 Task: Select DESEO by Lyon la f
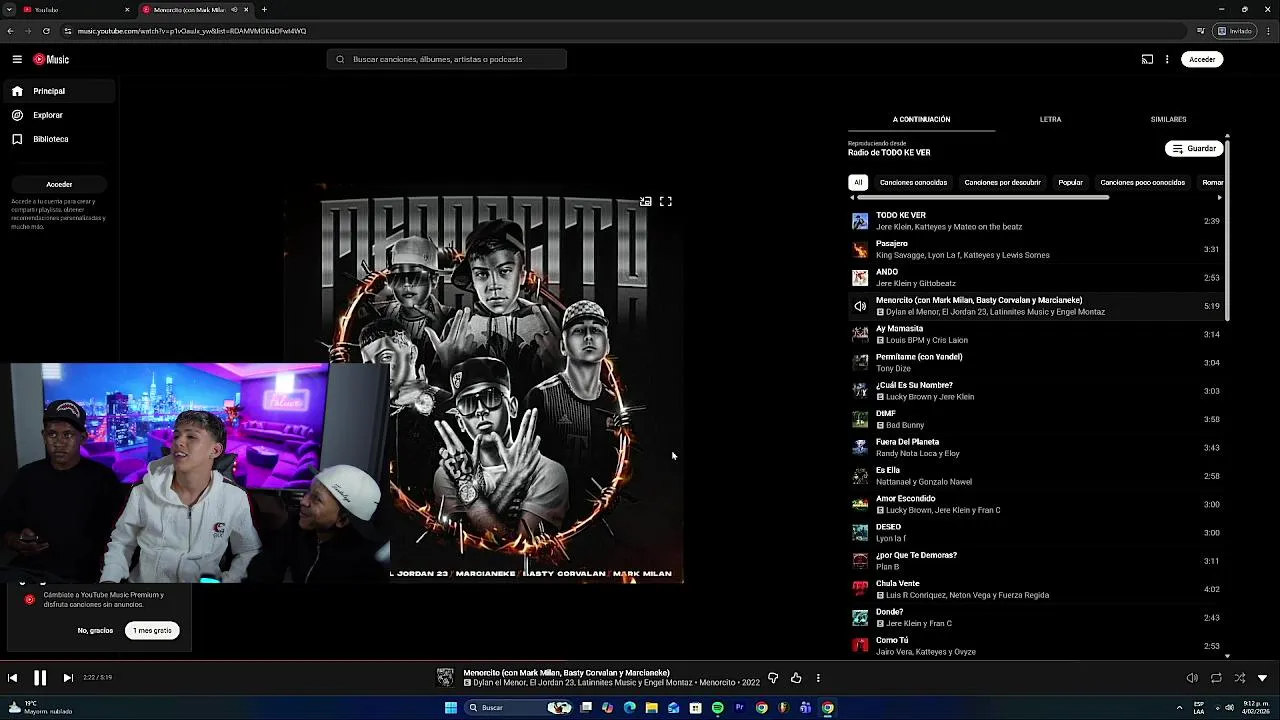pos(1036,532)
